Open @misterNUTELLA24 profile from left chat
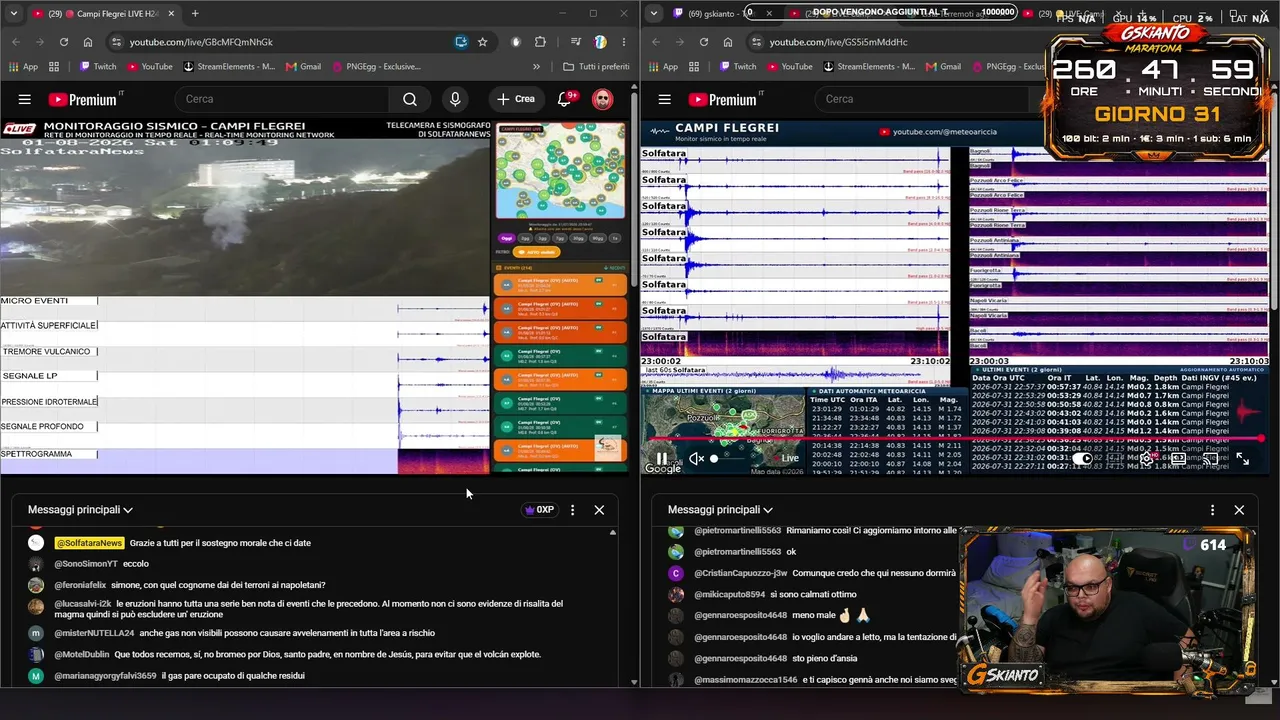The height and width of the screenshot is (720, 1280). click(95, 633)
